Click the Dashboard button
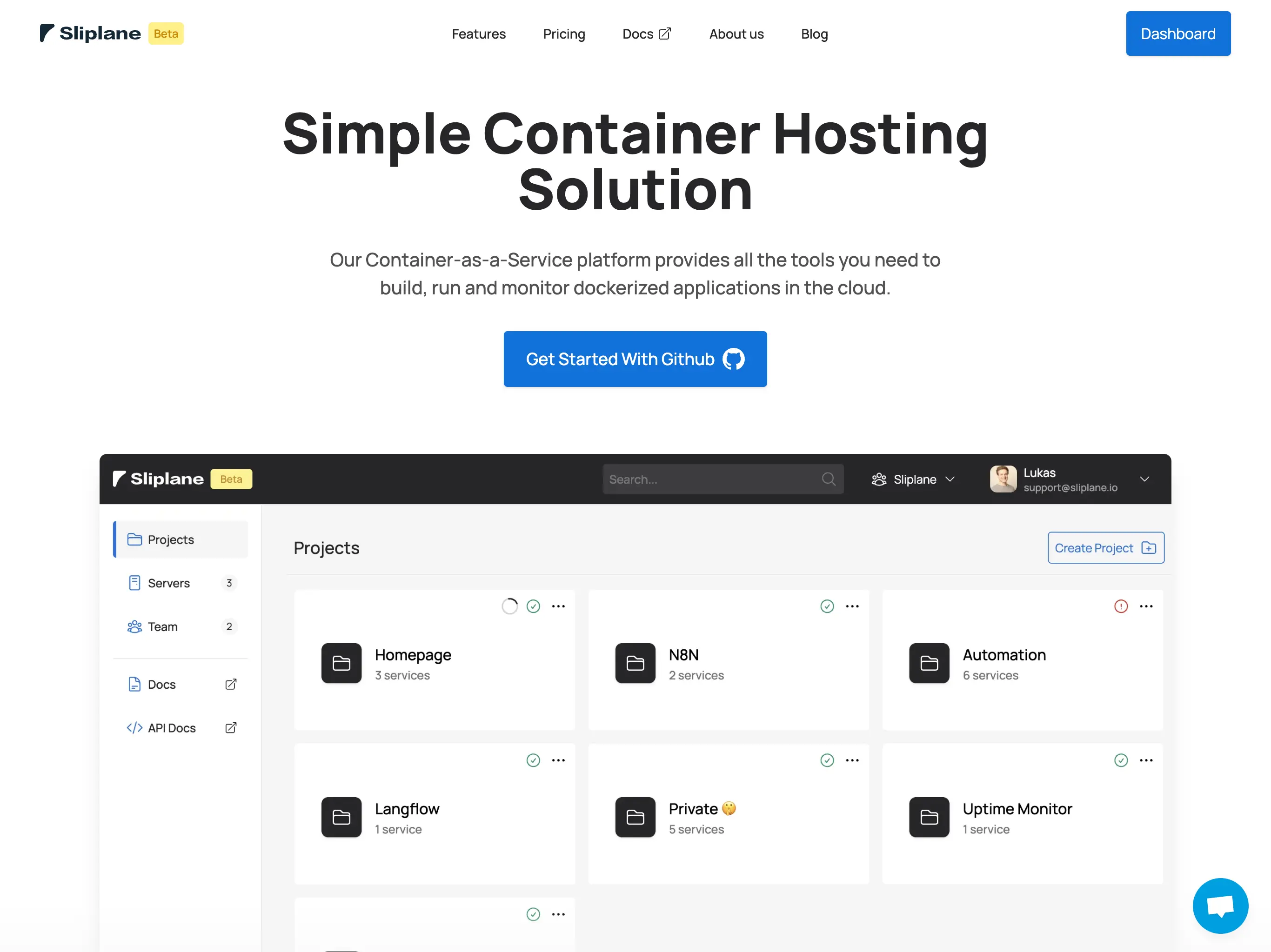 point(1178,33)
